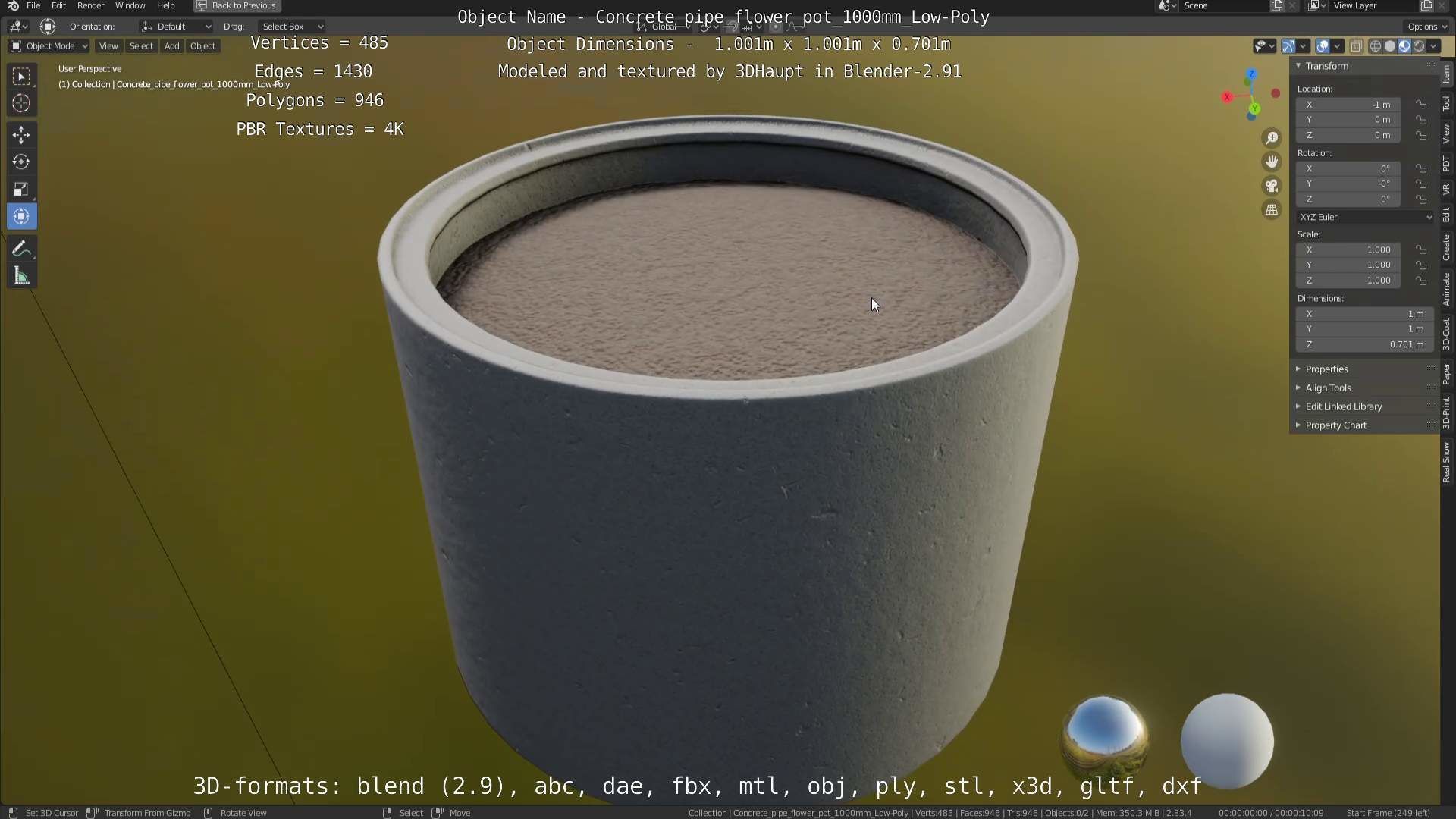Click the blue Z axis gizmo ball
1456x819 pixels.
coord(1251,74)
